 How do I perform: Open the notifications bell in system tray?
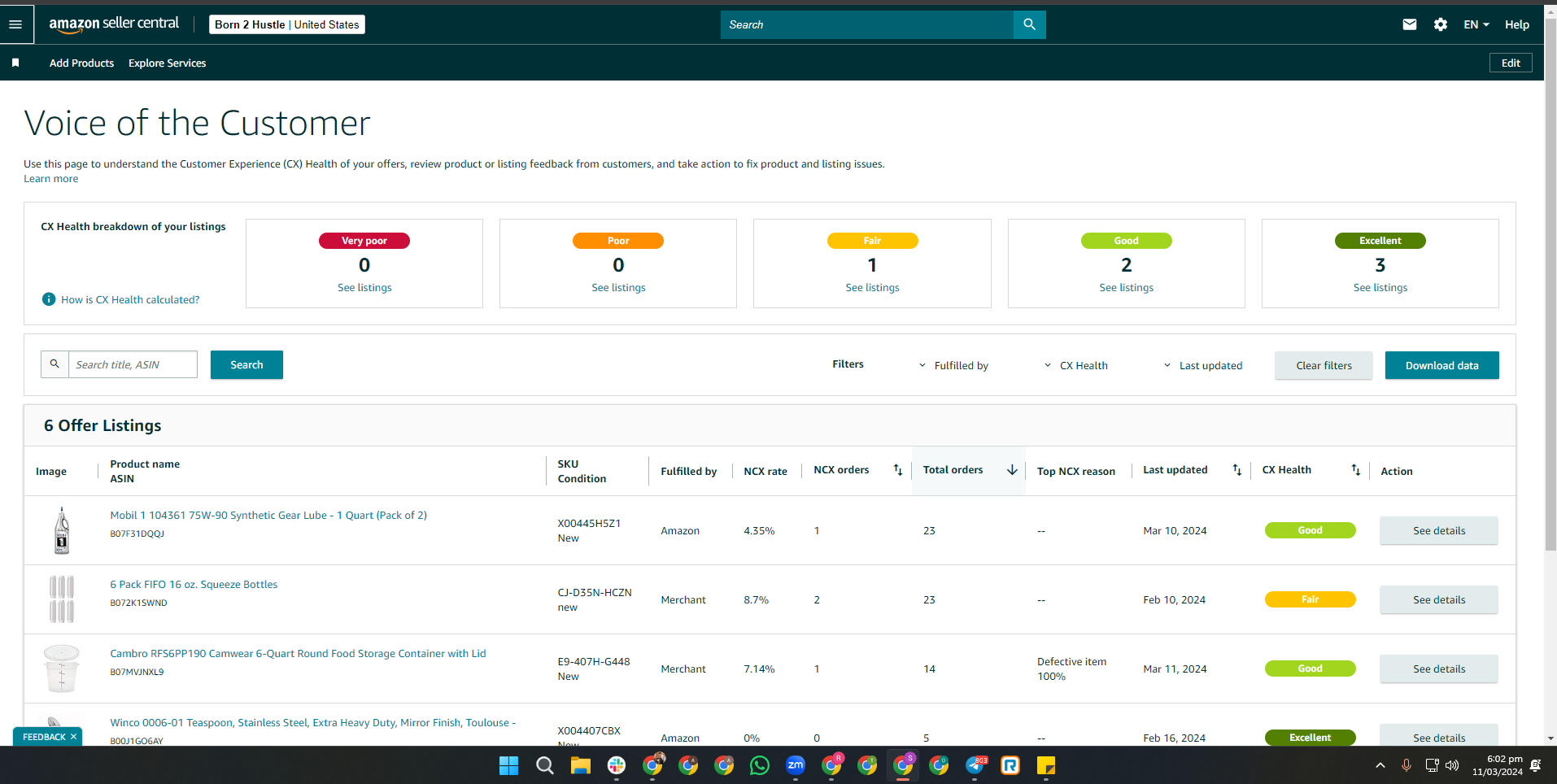1536,765
